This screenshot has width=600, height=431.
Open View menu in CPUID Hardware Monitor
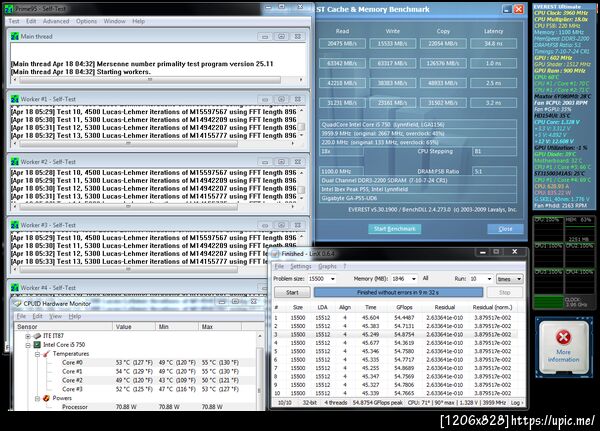55,316
